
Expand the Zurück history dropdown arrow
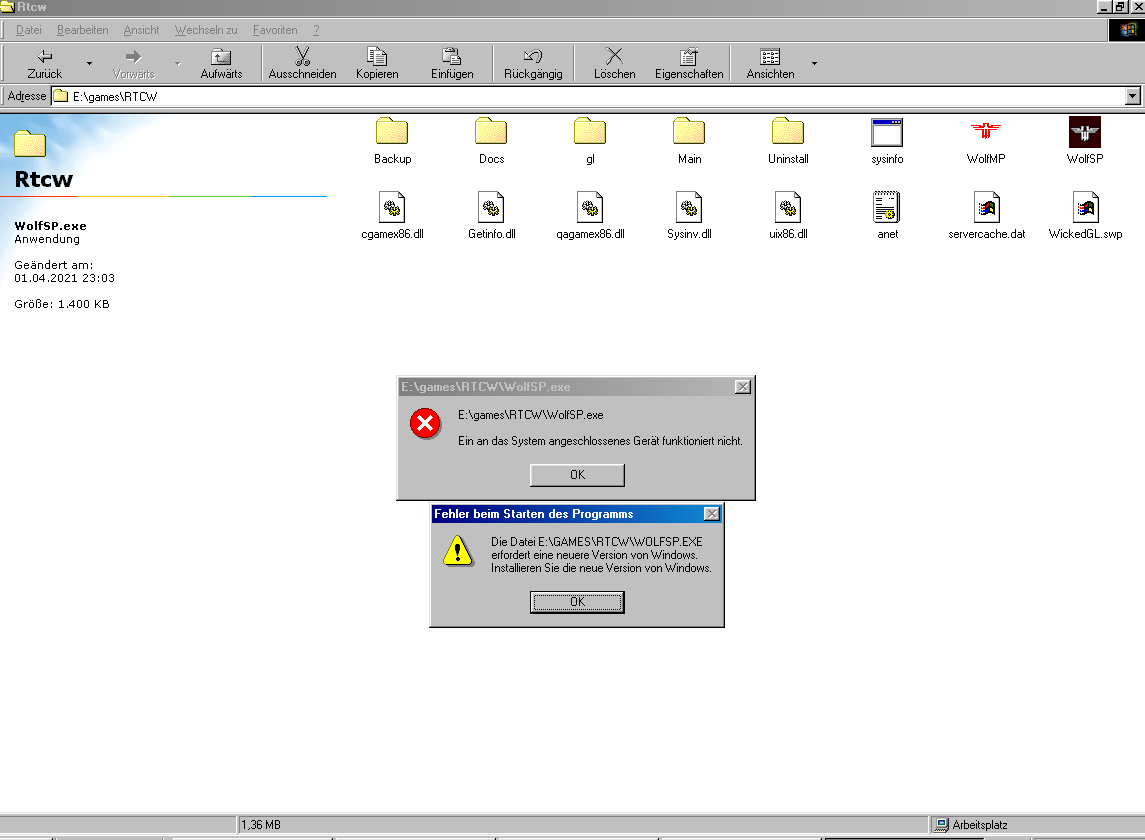point(89,64)
